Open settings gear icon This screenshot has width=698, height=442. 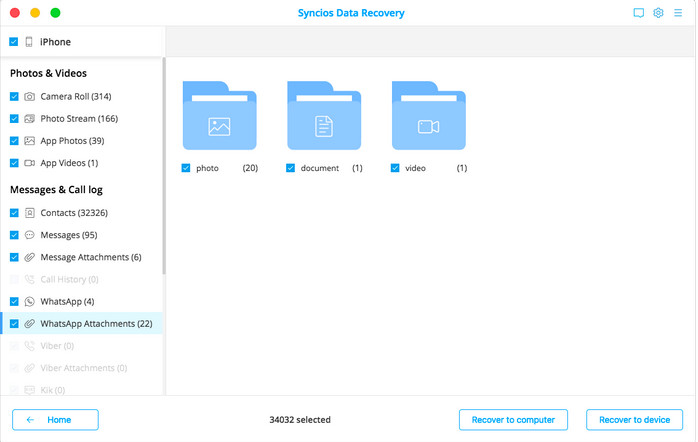click(658, 13)
